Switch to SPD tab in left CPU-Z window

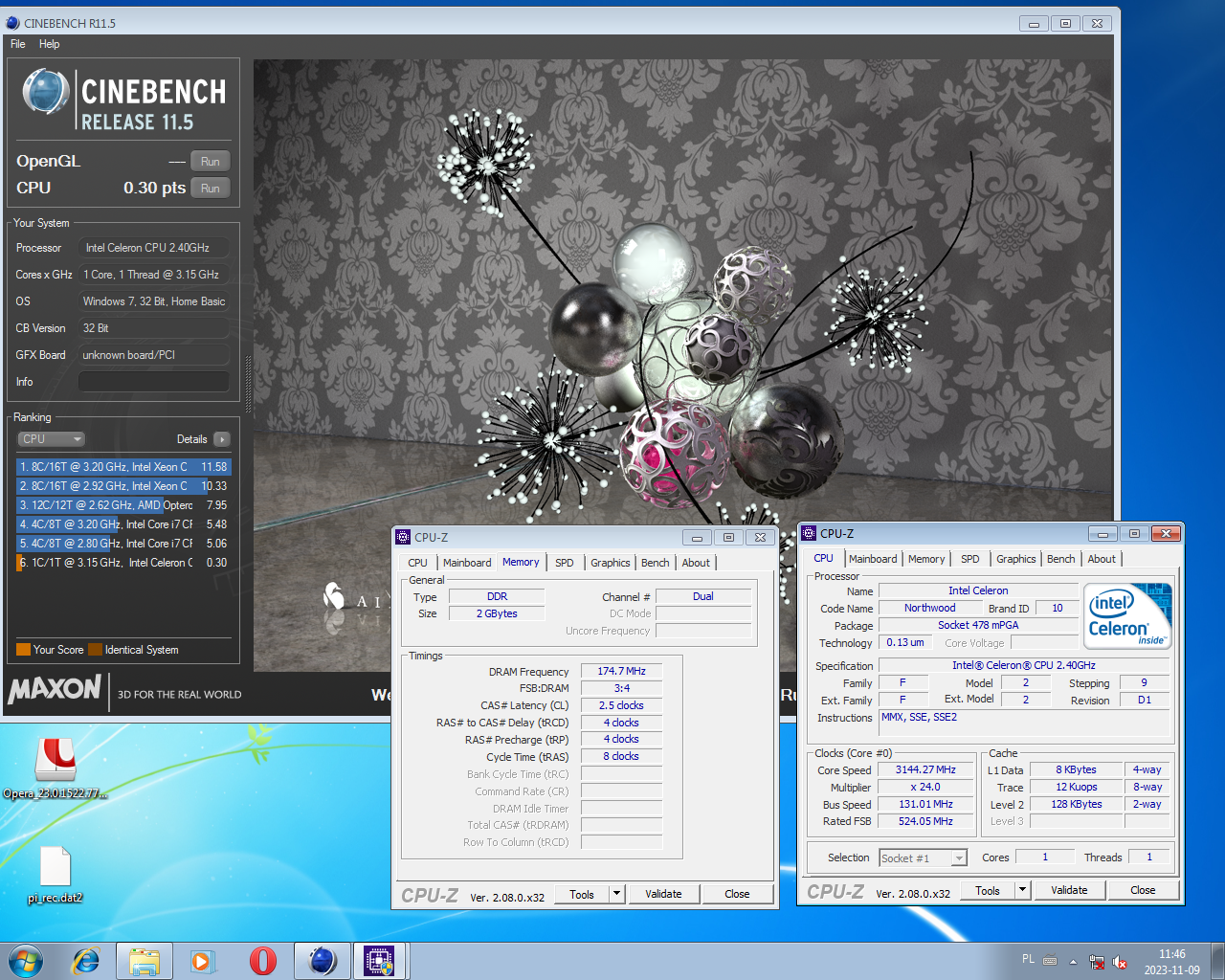pos(565,563)
